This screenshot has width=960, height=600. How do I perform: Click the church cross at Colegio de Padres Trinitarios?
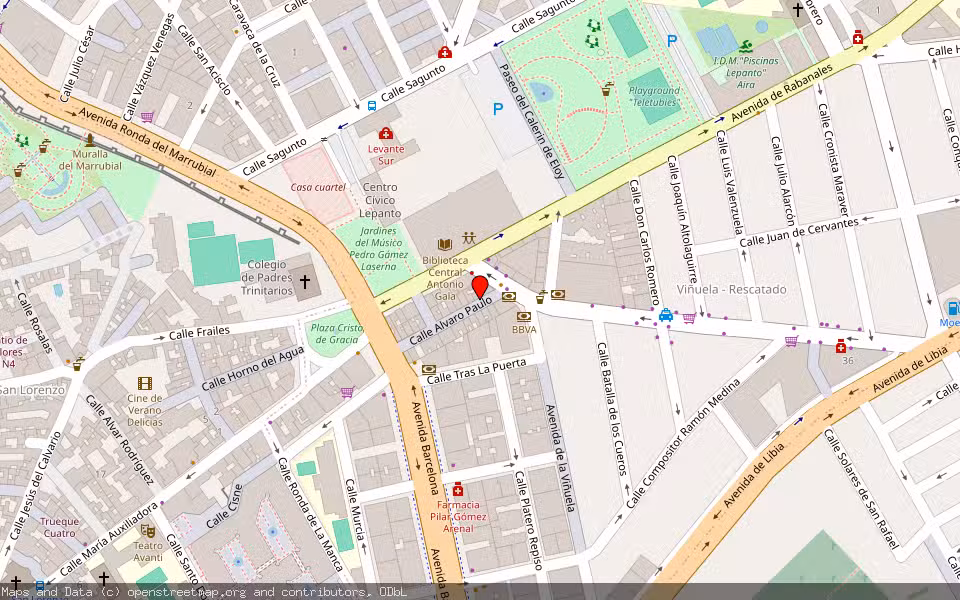point(304,282)
